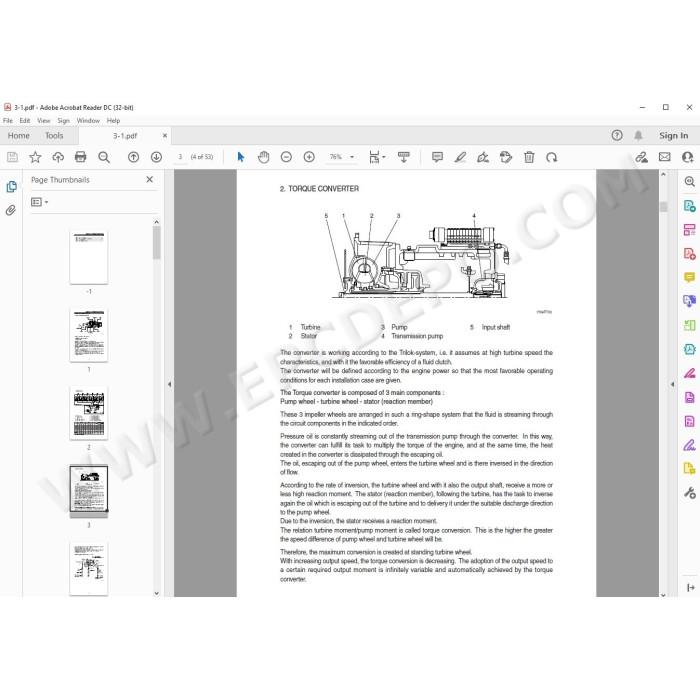This screenshot has height=700, width=700.
Task: Click the read mode scrolling icon
Action: [404, 157]
